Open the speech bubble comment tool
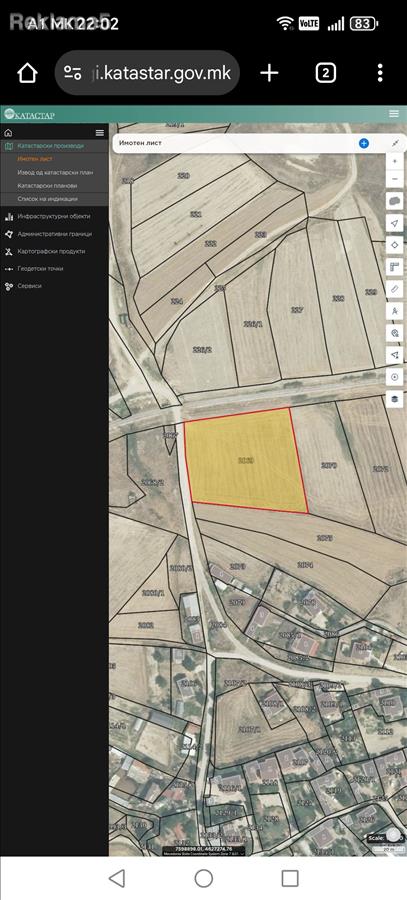 pos(394,201)
